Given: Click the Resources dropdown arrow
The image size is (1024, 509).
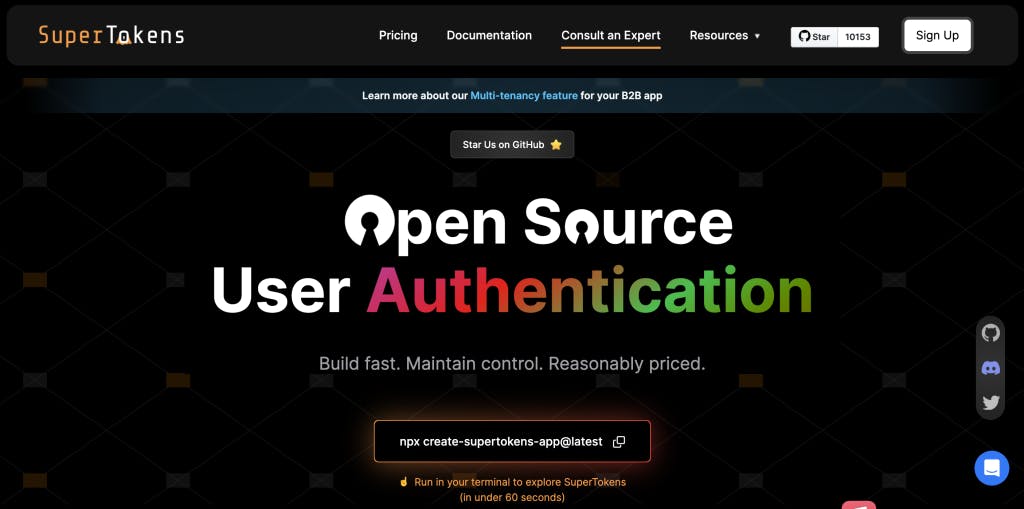Looking at the screenshot, I should point(757,36).
